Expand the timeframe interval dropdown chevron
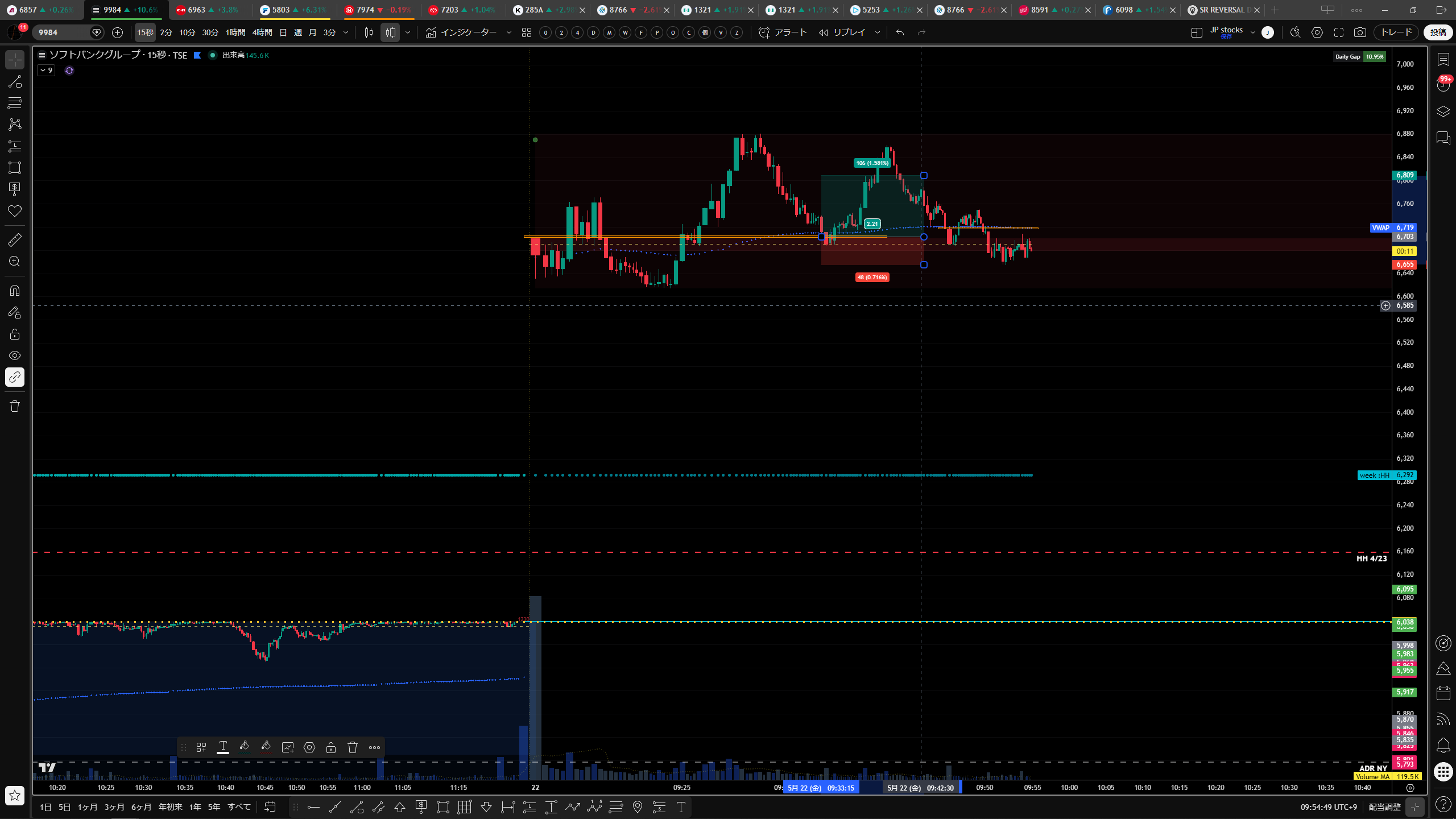The width and height of the screenshot is (1456, 819). pos(345,32)
